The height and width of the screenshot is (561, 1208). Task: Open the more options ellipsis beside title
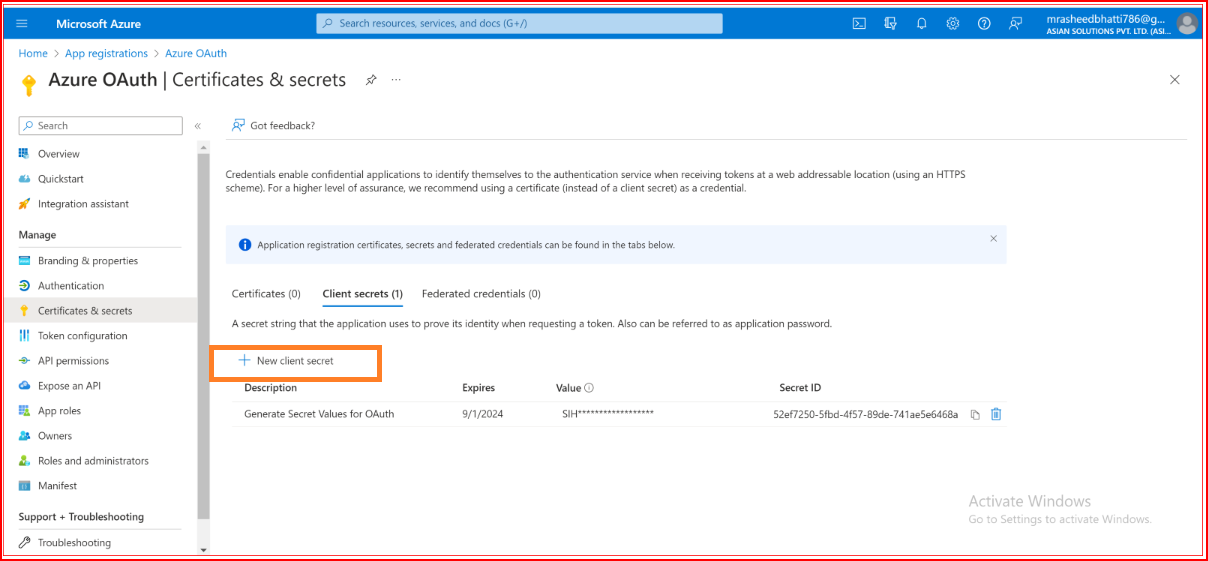(x=396, y=80)
